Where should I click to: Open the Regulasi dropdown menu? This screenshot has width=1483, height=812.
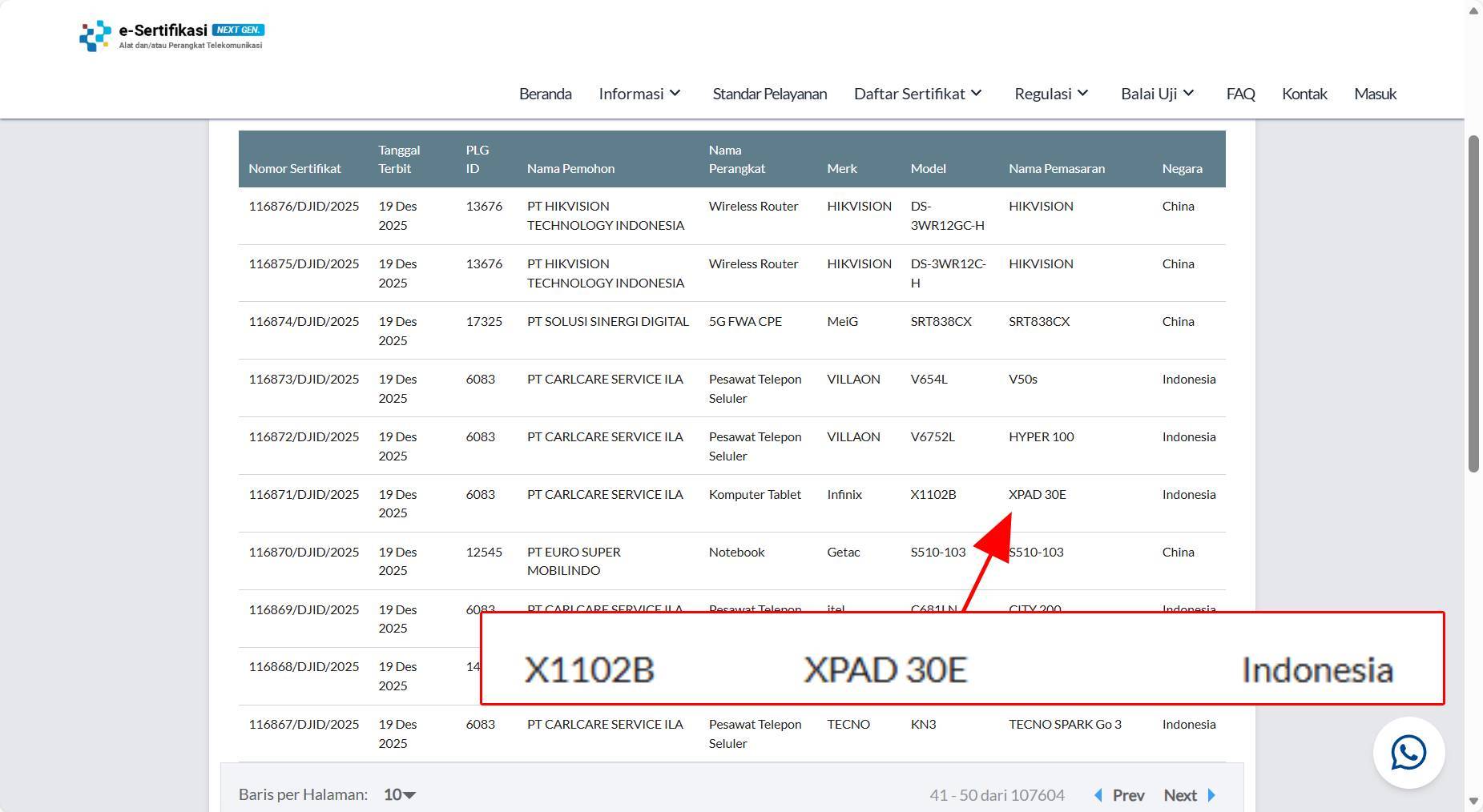(x=1051, y=94)
